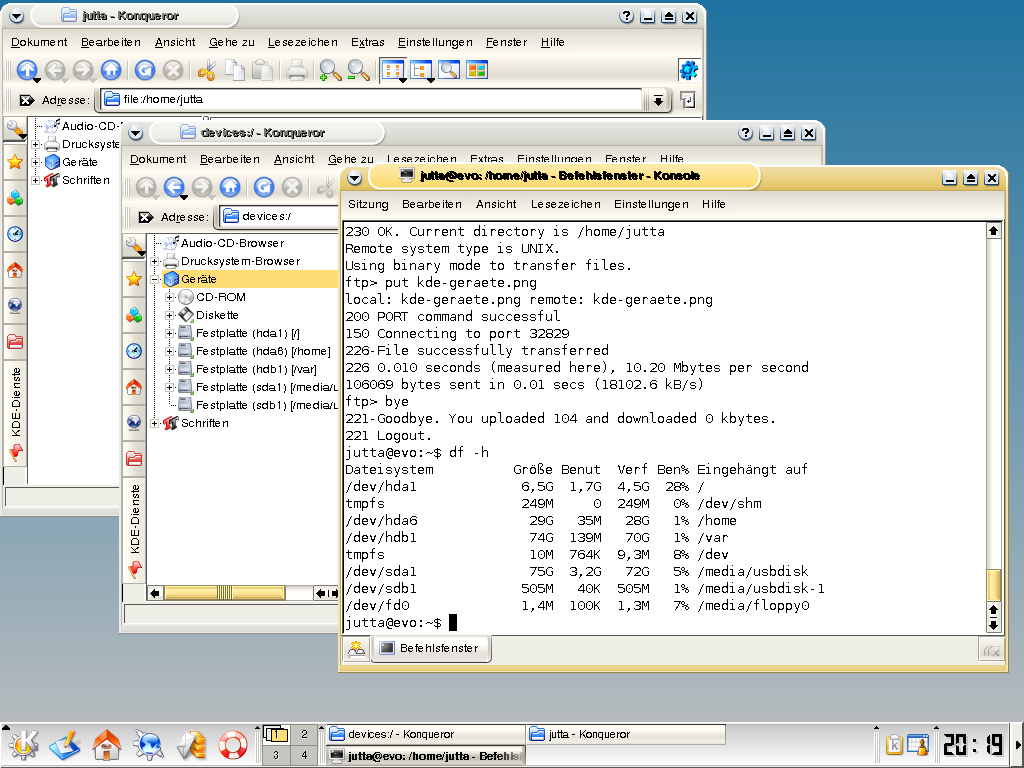
Task: Expand Festplatte (hda1) node in tree
Action: 169,333
